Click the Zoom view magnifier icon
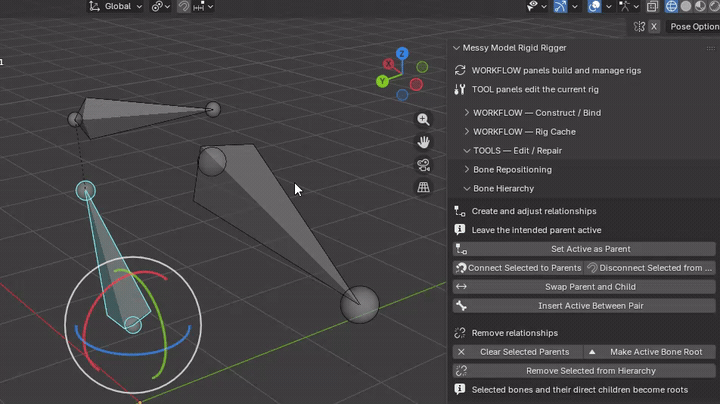720x404 pixels. tap(423, 119)
